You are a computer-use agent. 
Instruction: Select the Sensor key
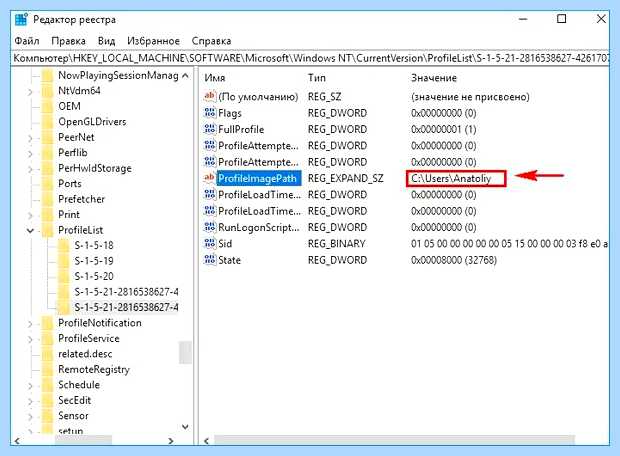pyautogui.click(x=73, y=415)
